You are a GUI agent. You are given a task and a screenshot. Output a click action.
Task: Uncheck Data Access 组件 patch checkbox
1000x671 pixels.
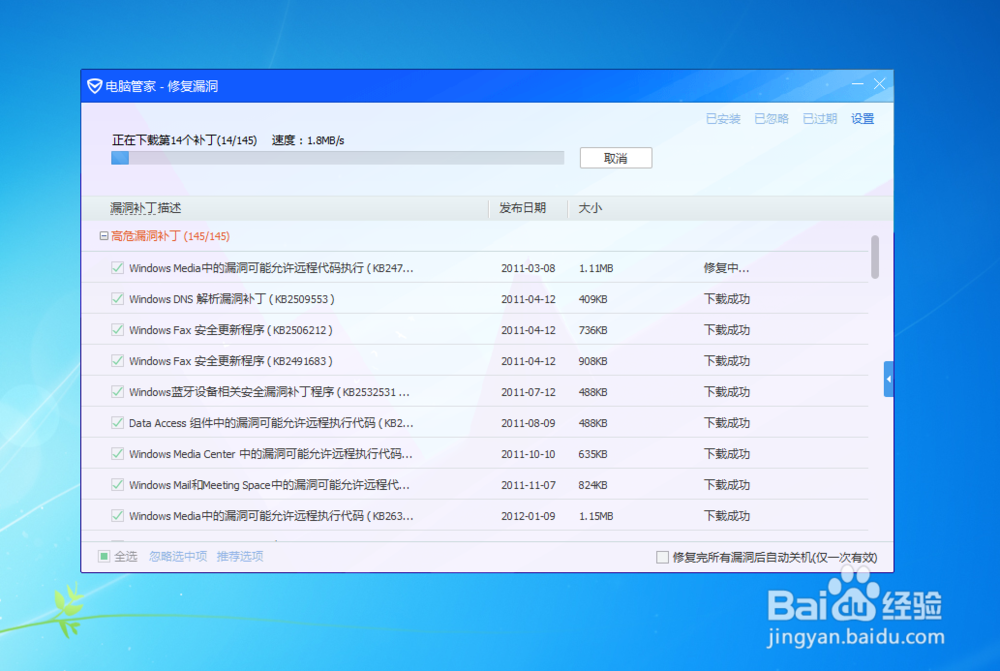[117, 423]
